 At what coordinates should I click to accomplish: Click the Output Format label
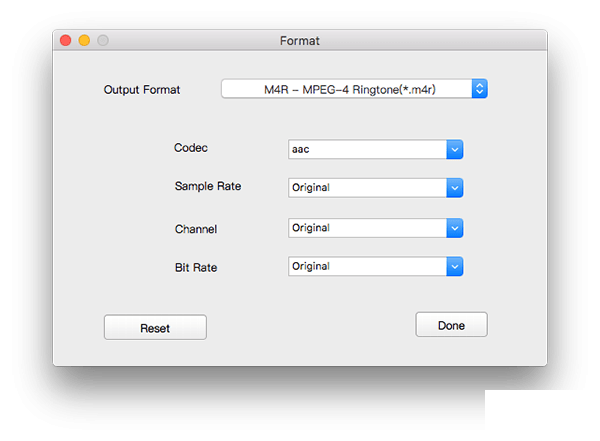pyautogui.click(x=142, y=90)
